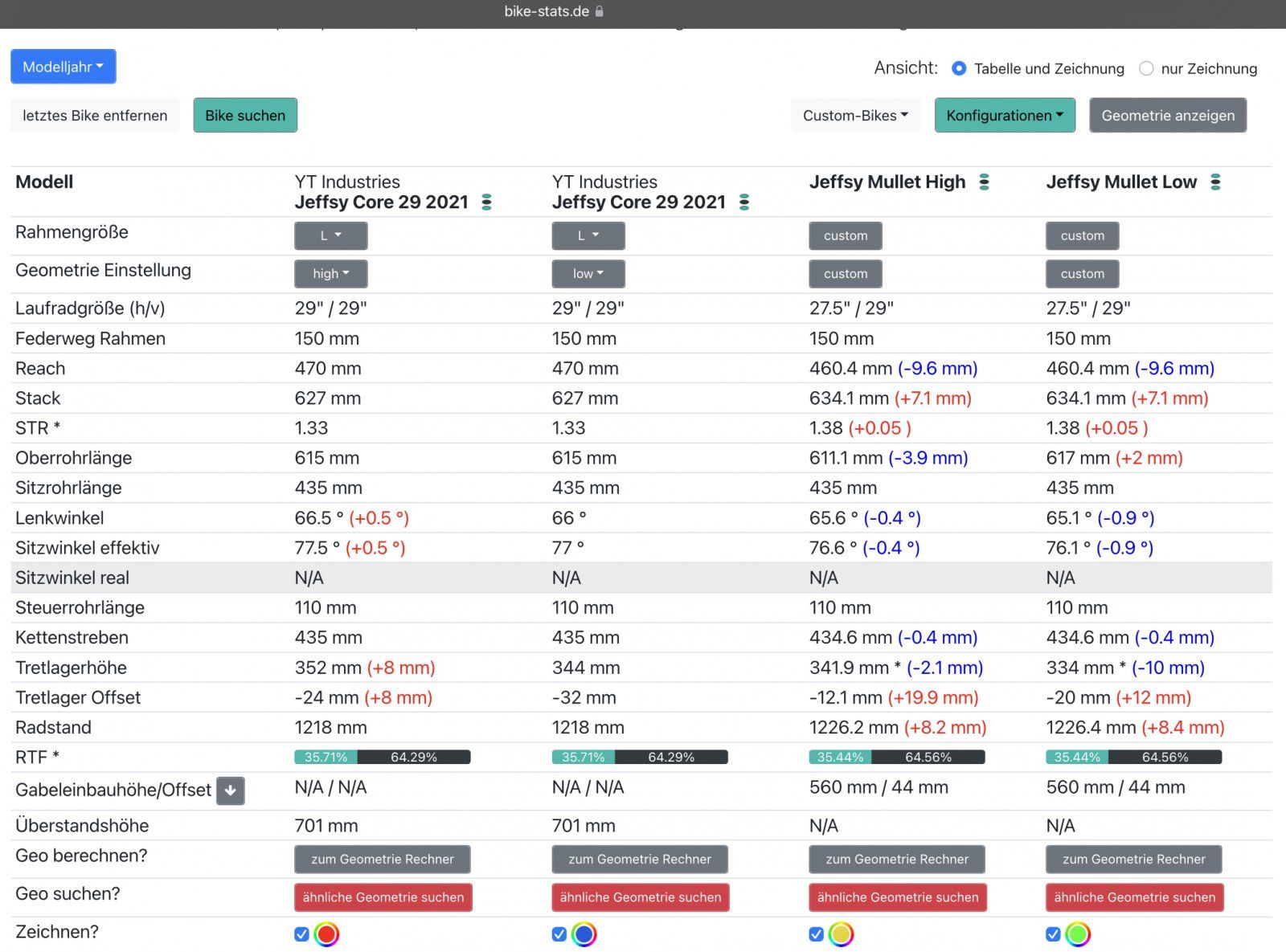Click RTF bar of Jeffsy Mullet High
1286x952 pixels.
tap(897, 757)
